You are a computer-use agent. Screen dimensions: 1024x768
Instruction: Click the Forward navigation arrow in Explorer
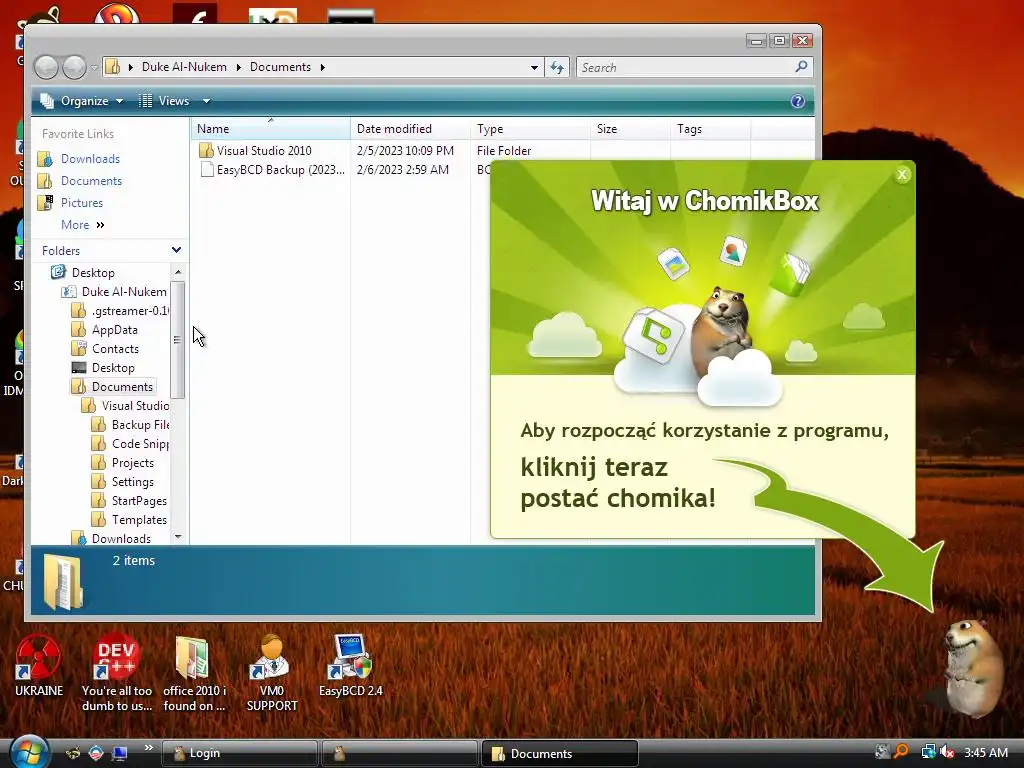tap(74, 67)
